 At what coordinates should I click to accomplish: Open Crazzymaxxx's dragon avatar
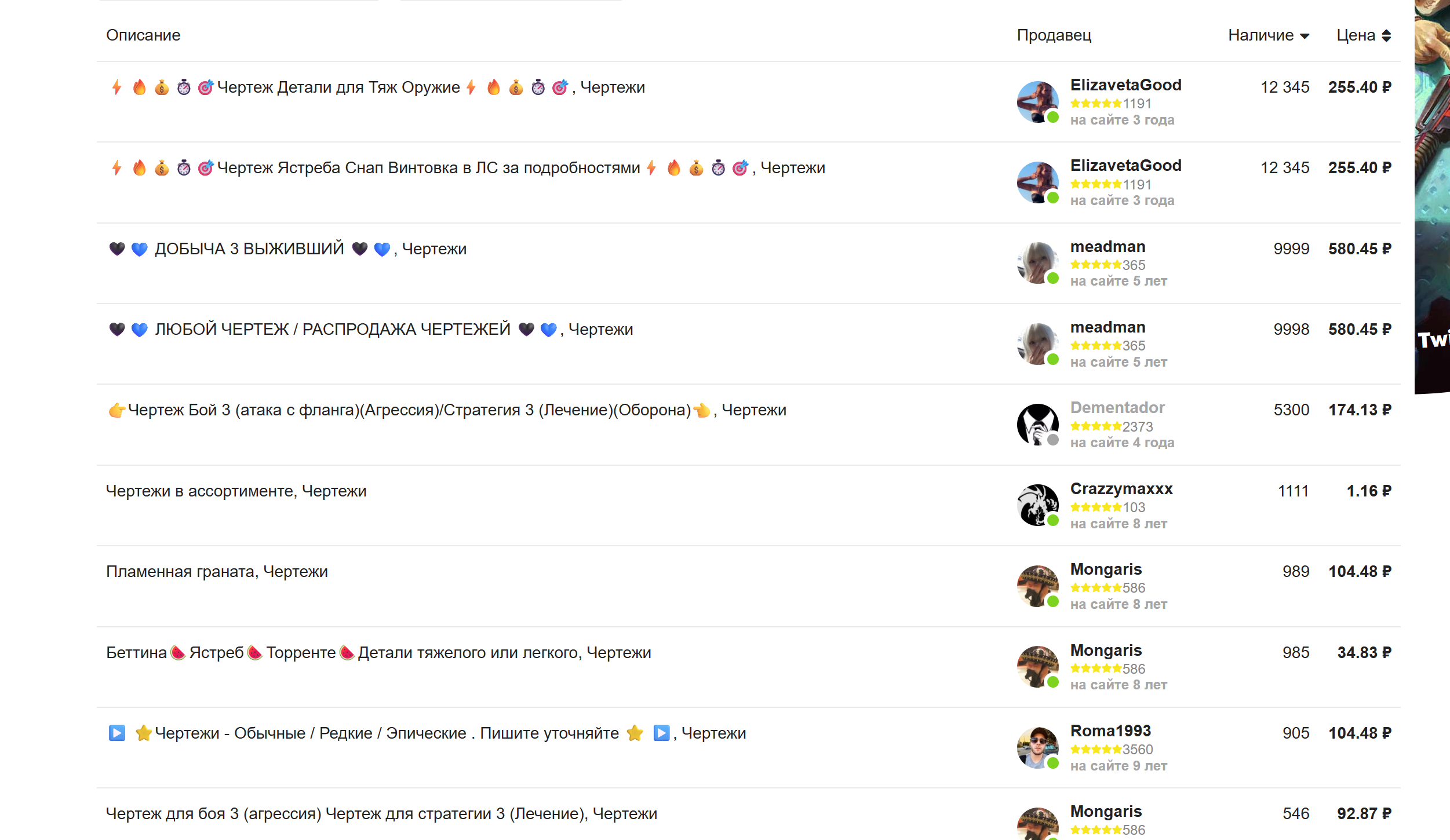pyautogui.click(x=1037, y=505)
